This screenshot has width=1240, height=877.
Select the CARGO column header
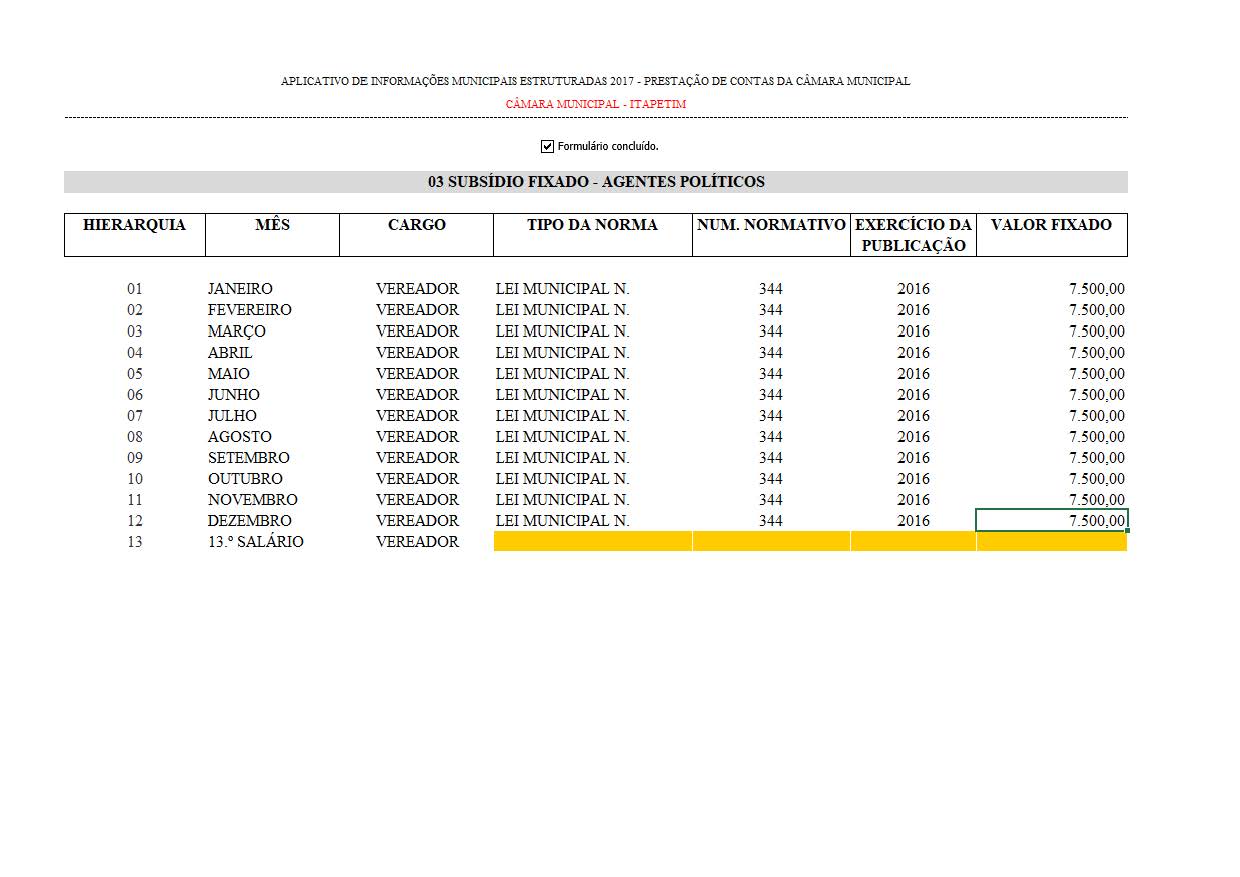tap(416, 225)
